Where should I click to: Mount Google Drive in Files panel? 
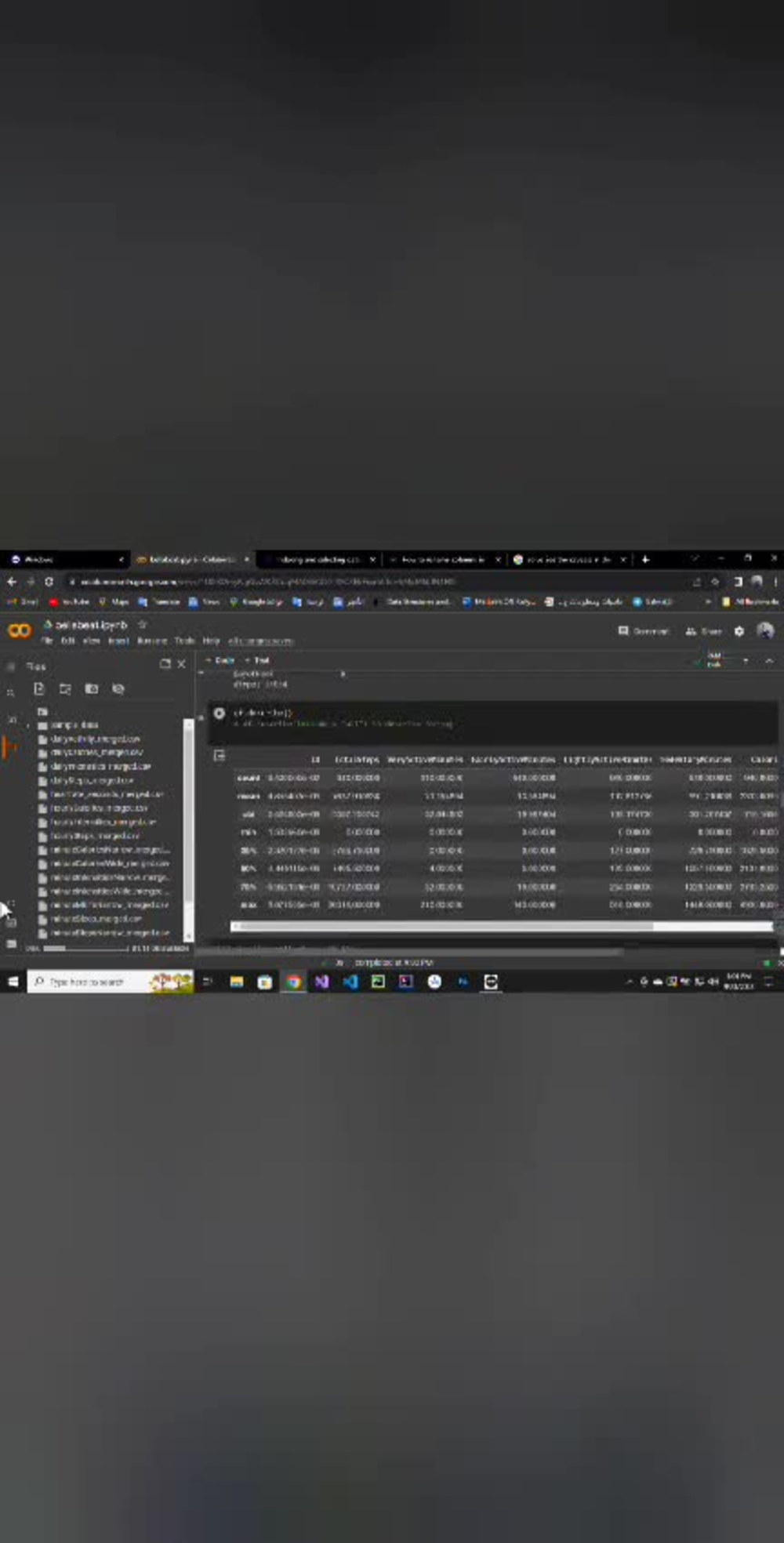pyautogui.click(x=92, y=688)
